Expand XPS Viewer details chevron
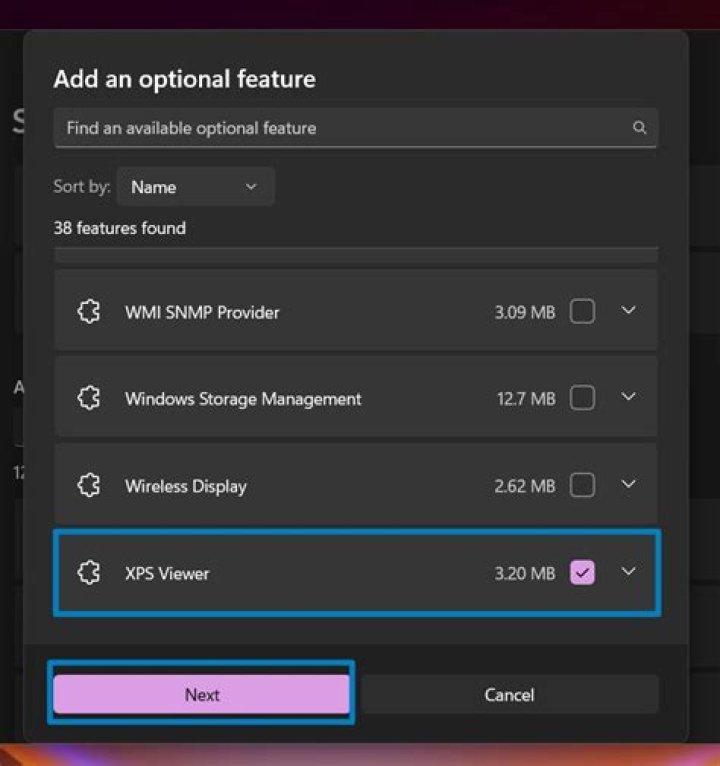Viewport: 720px width, 766px height. pos(628,572)
